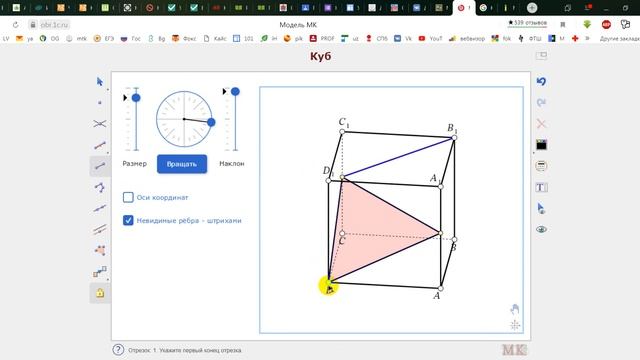Expand the hidden bookmarks chevron
Image resolution: width=640 pixels, height=360 pixels.
(587, 38)
